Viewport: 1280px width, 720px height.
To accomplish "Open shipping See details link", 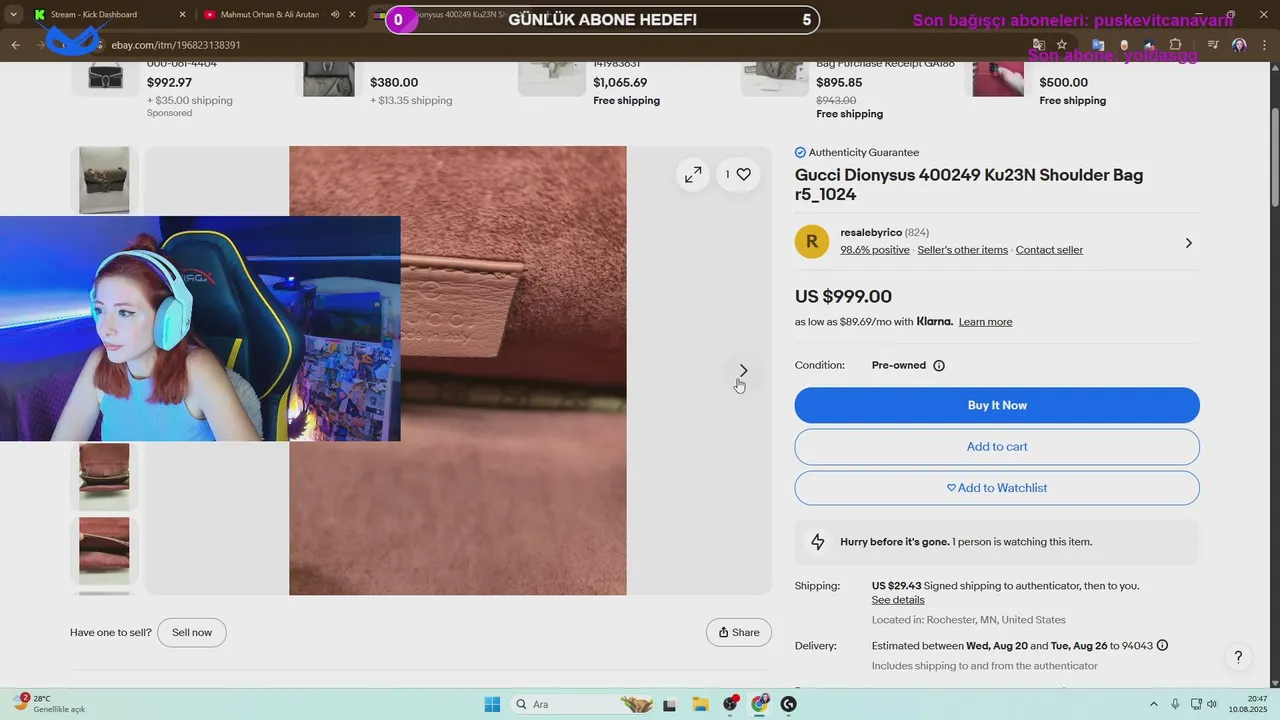I will click(x=898, y=600).
